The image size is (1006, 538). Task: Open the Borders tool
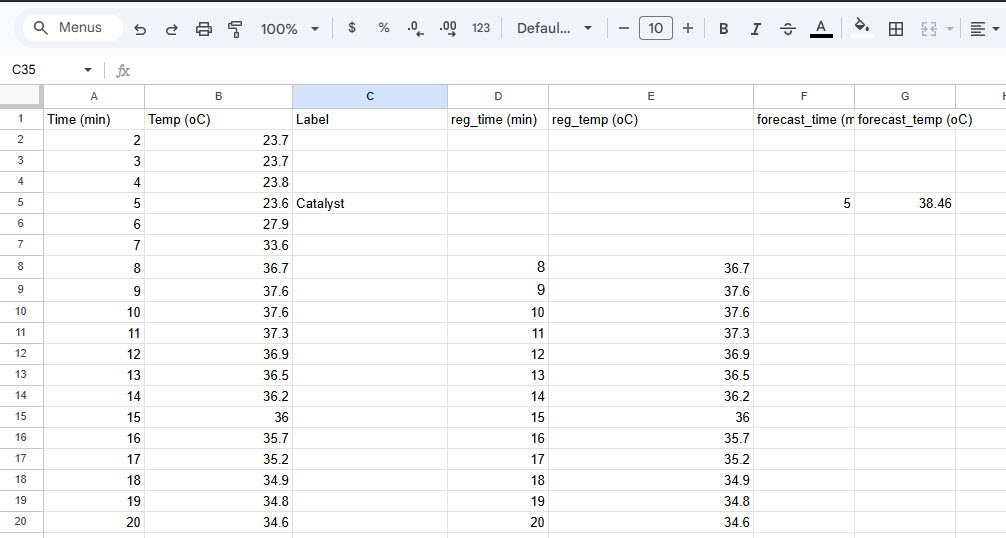896,29
